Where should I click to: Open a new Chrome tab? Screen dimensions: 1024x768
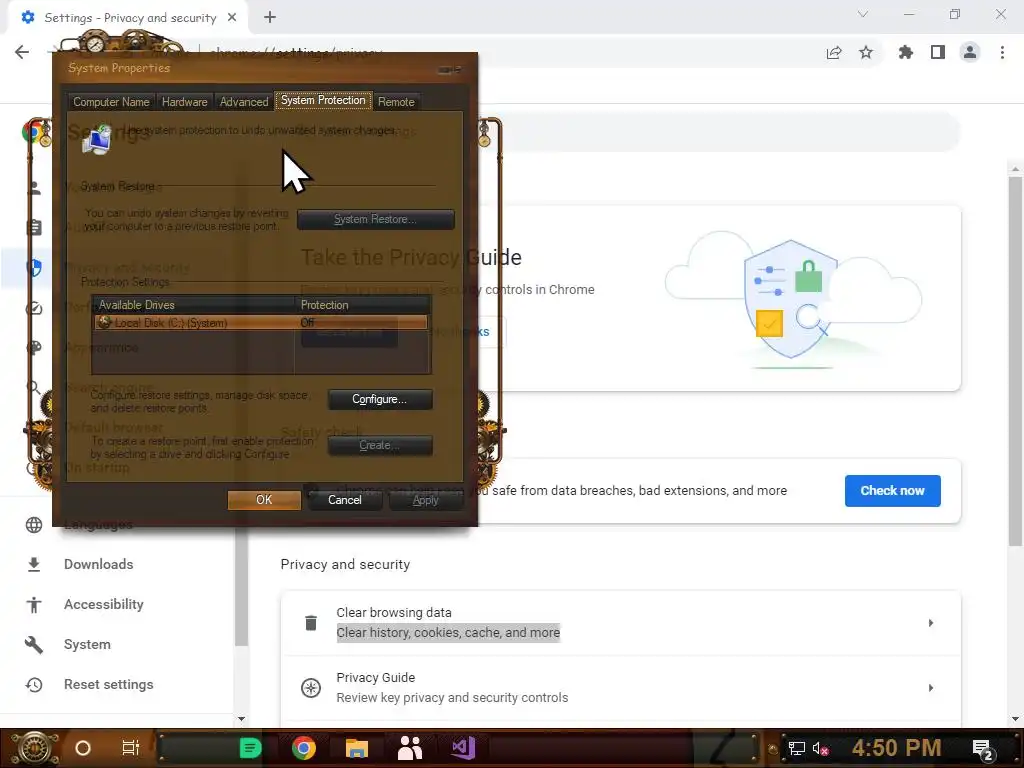click(x=270, y=18)
